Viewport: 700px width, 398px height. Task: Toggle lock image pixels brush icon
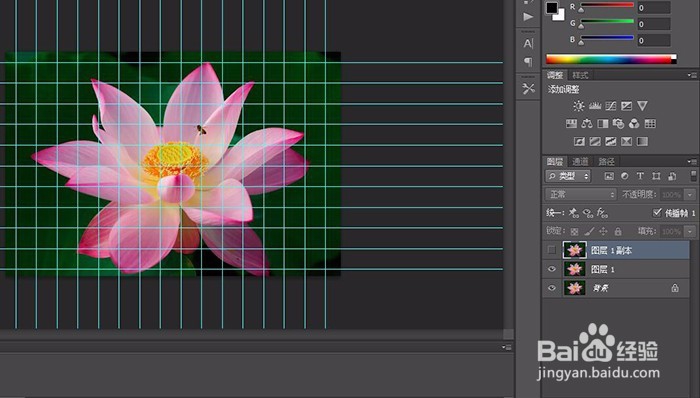[589, 231]
